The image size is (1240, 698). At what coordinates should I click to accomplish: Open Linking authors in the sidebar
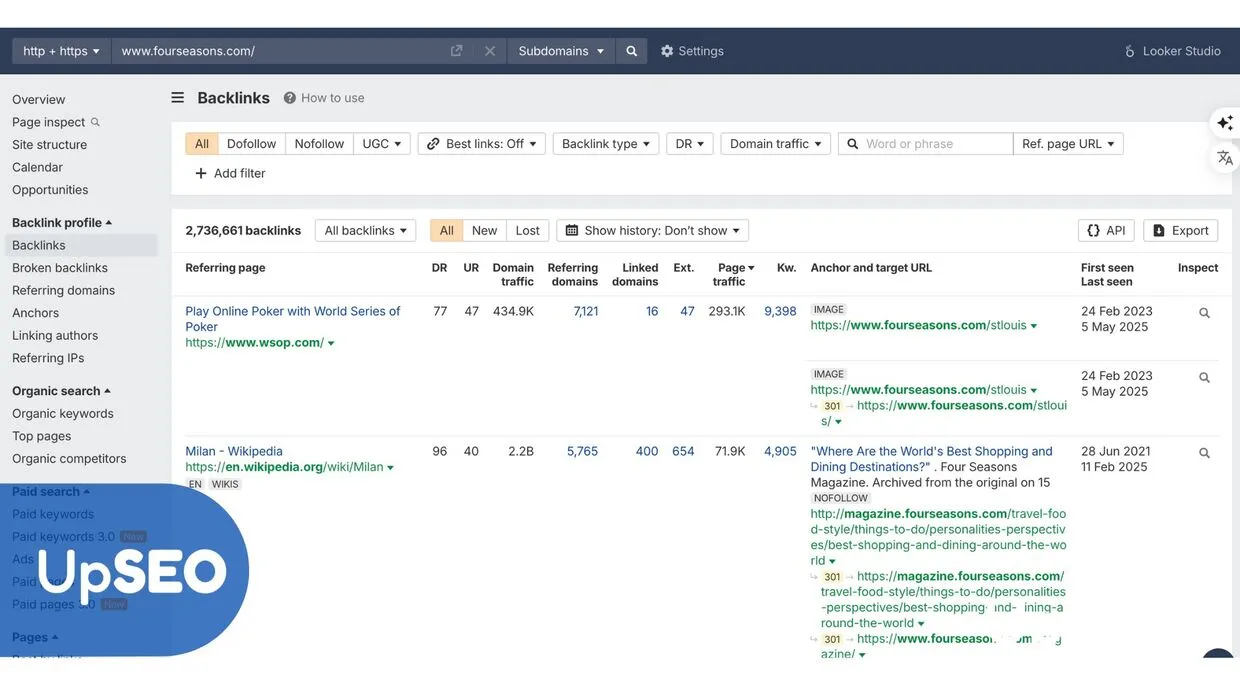(55, 335)
